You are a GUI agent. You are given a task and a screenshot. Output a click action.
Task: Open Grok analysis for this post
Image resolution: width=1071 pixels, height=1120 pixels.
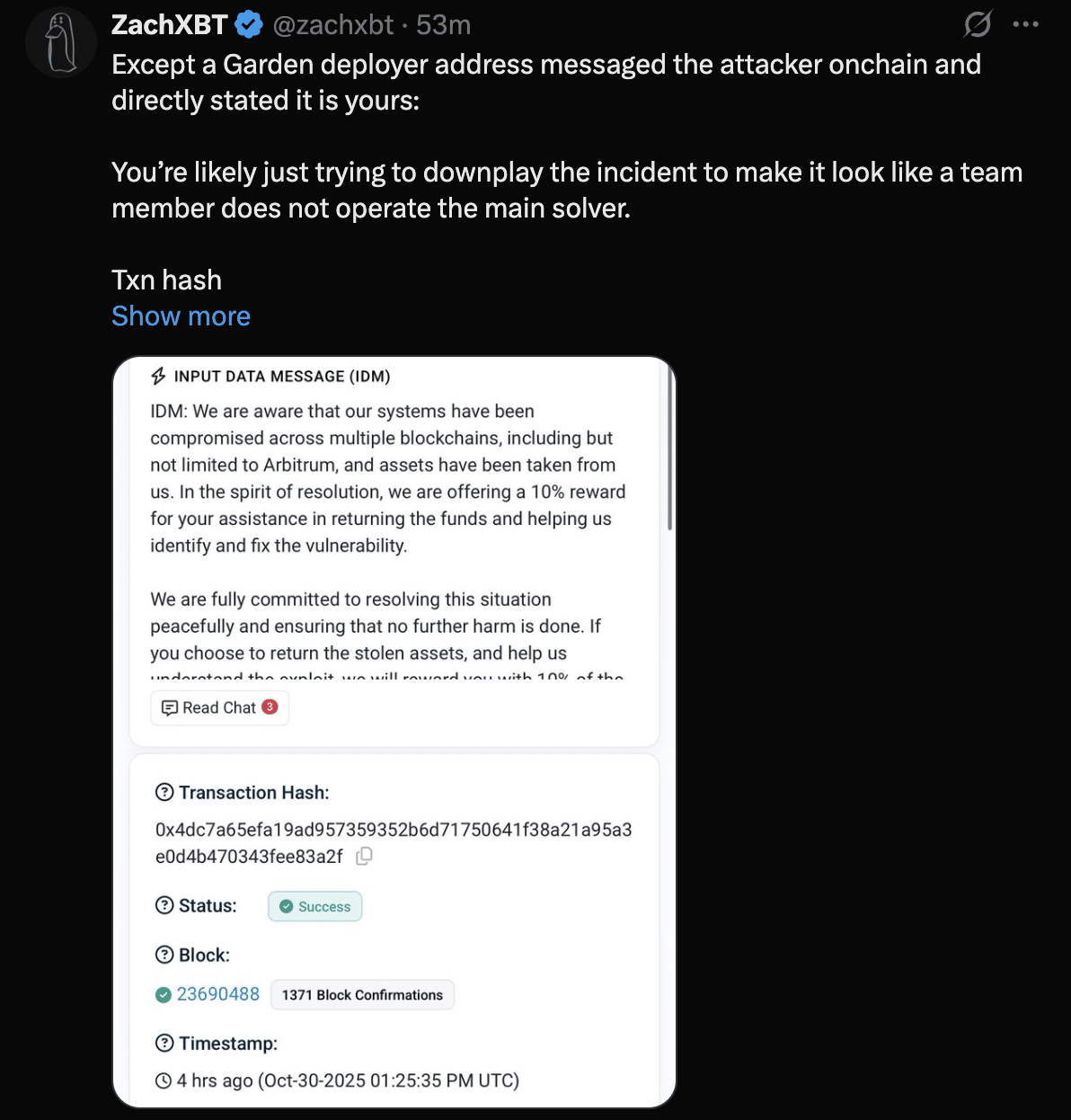(978, 24)
